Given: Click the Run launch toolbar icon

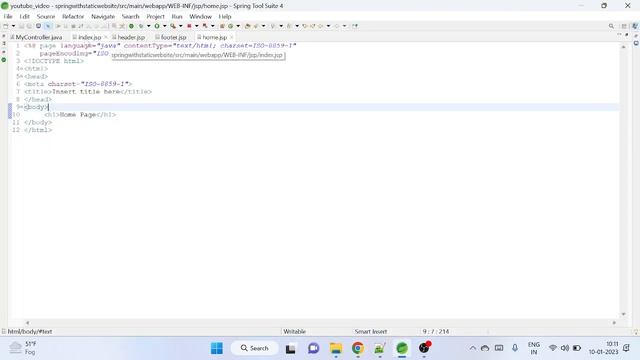Looking at the screenshot, I should [x=140, y=26].
